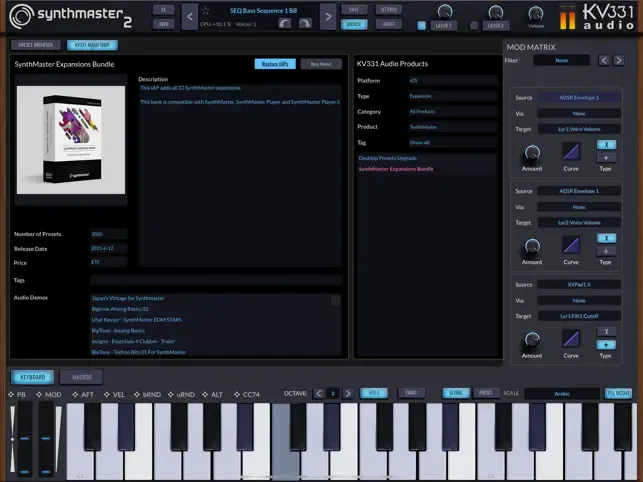Click the diamond icon next to CC74
The image size is (643, 482).
point(237,394)
